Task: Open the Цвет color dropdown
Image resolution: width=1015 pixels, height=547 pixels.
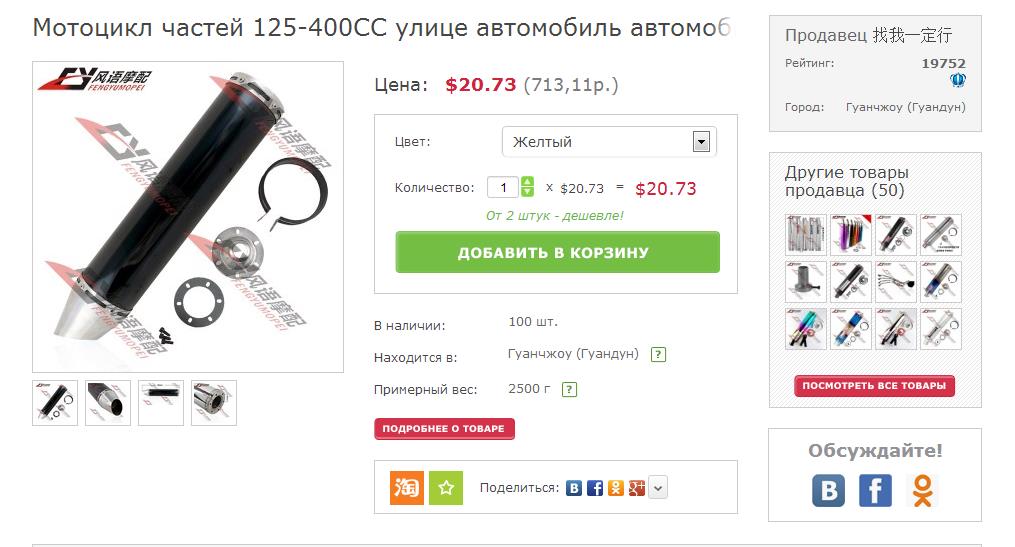Action: 609,142
